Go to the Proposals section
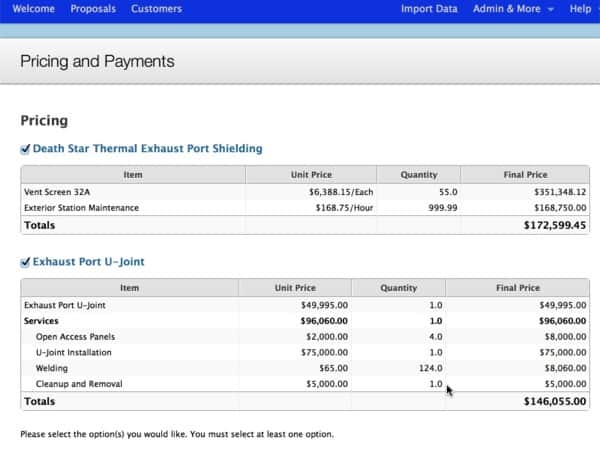 pos(93,9)
